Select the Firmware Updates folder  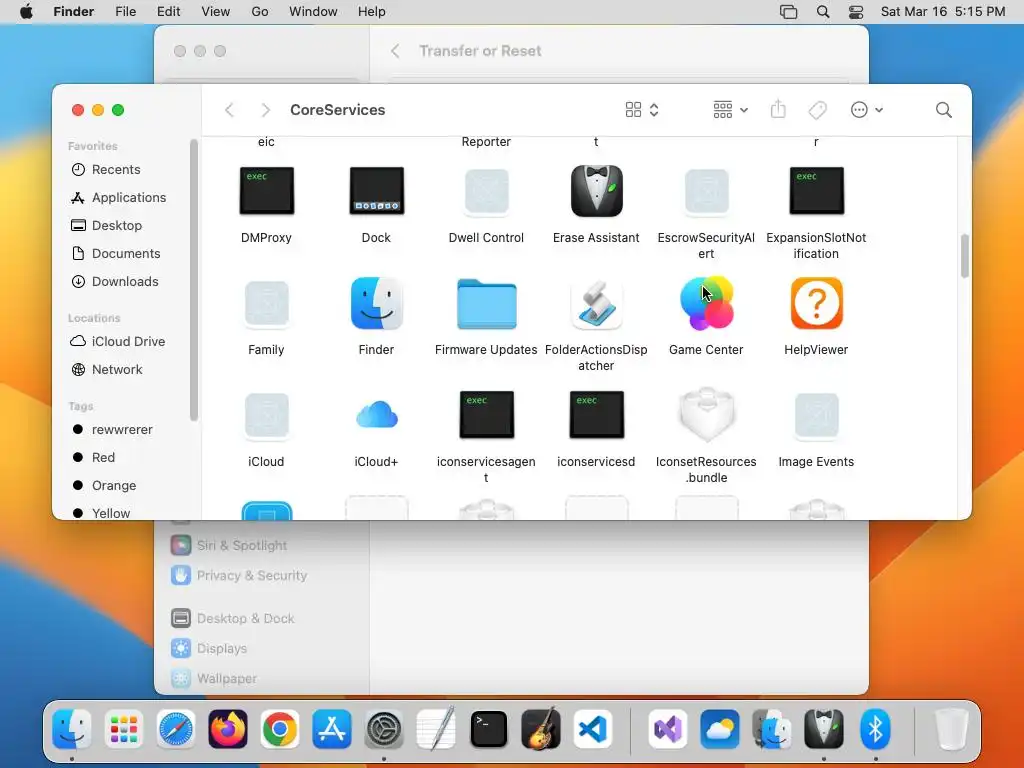[x=487, y=304]
